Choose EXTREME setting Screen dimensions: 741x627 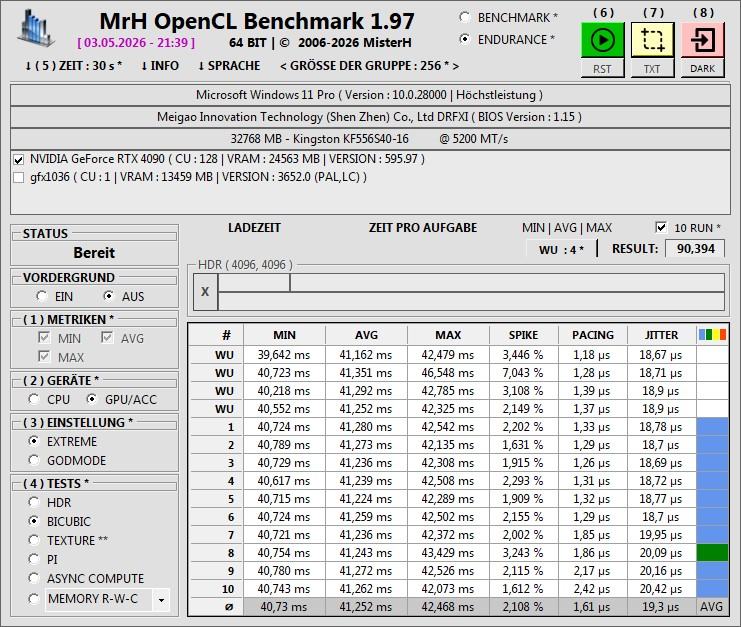pyautogui.click(x=34, y=441)
